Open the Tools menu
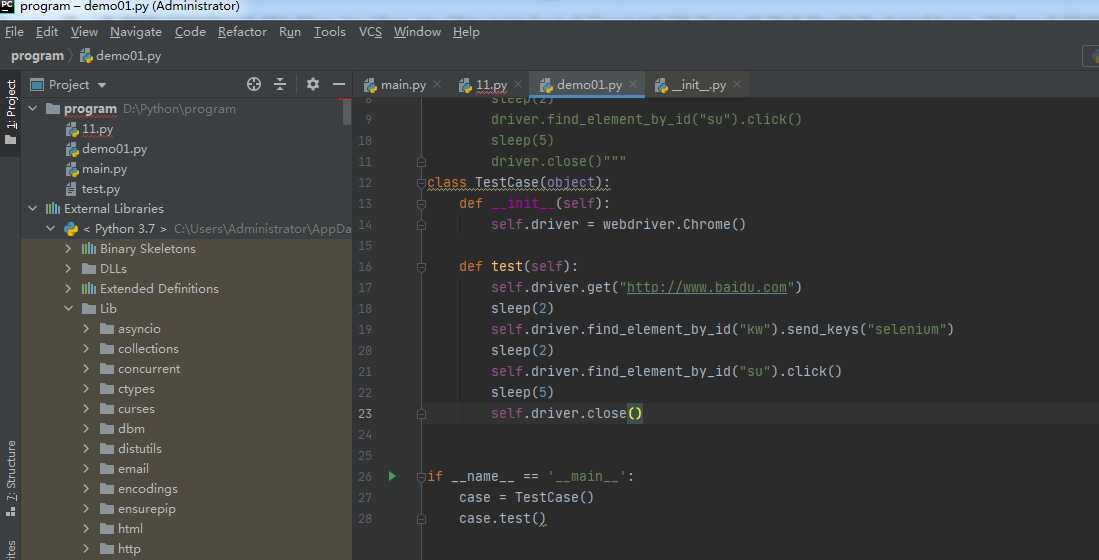 click(329, 32)
